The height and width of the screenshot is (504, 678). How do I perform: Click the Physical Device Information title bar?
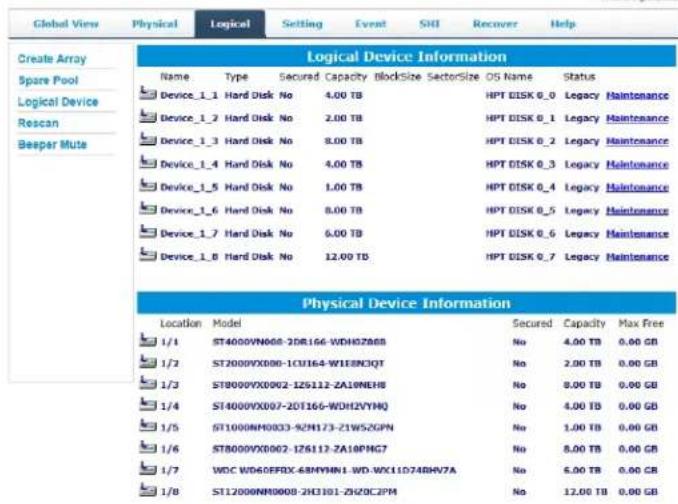tap(406, 303)
